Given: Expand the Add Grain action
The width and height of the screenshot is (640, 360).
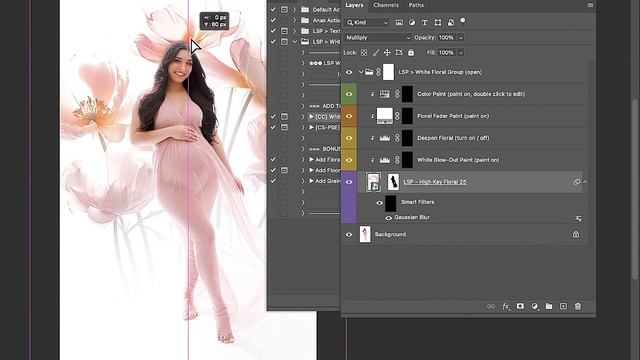Looking at the screenshot, I should [x=303, y=181].
